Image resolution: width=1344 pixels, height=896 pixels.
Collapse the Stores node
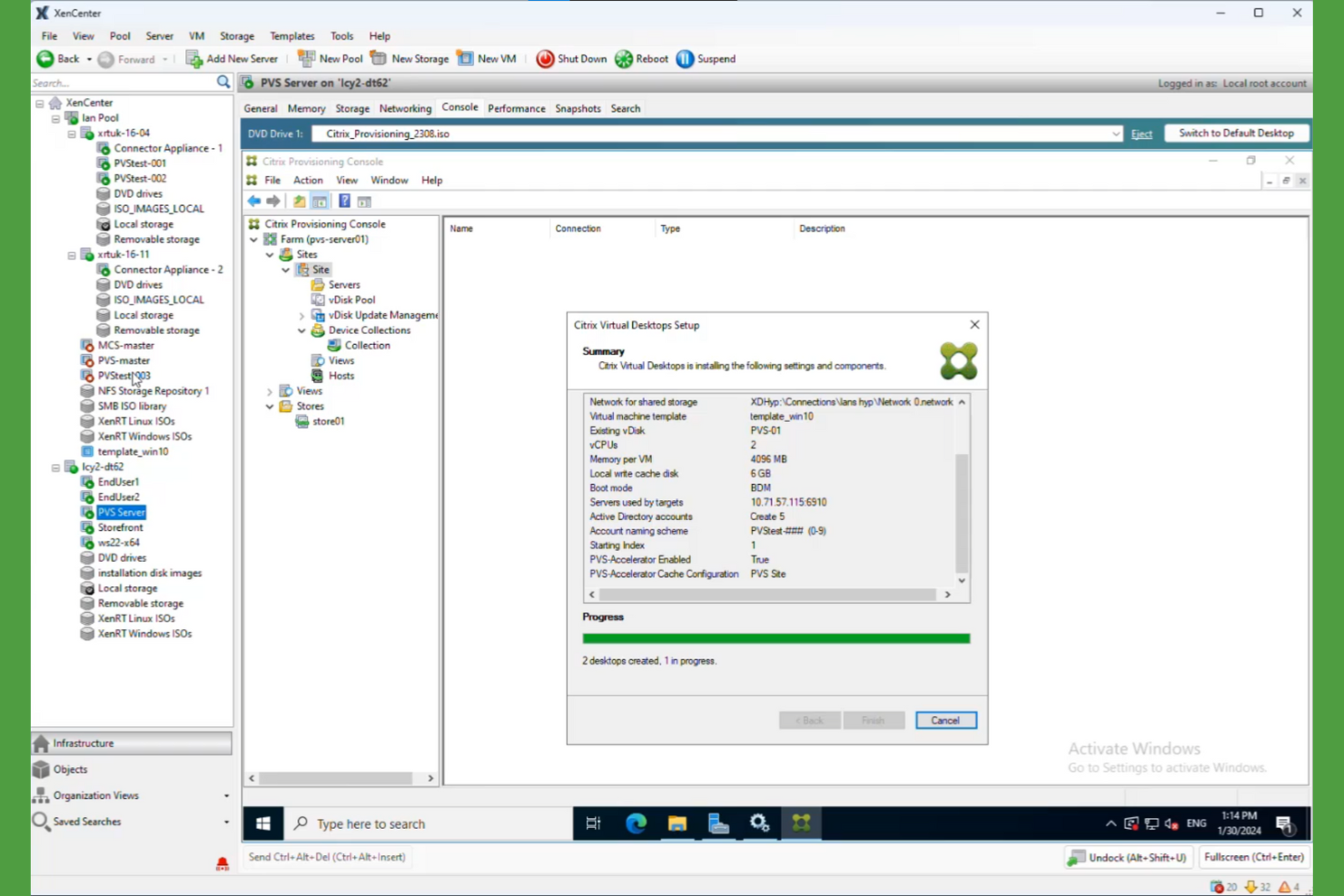[270, 407]
